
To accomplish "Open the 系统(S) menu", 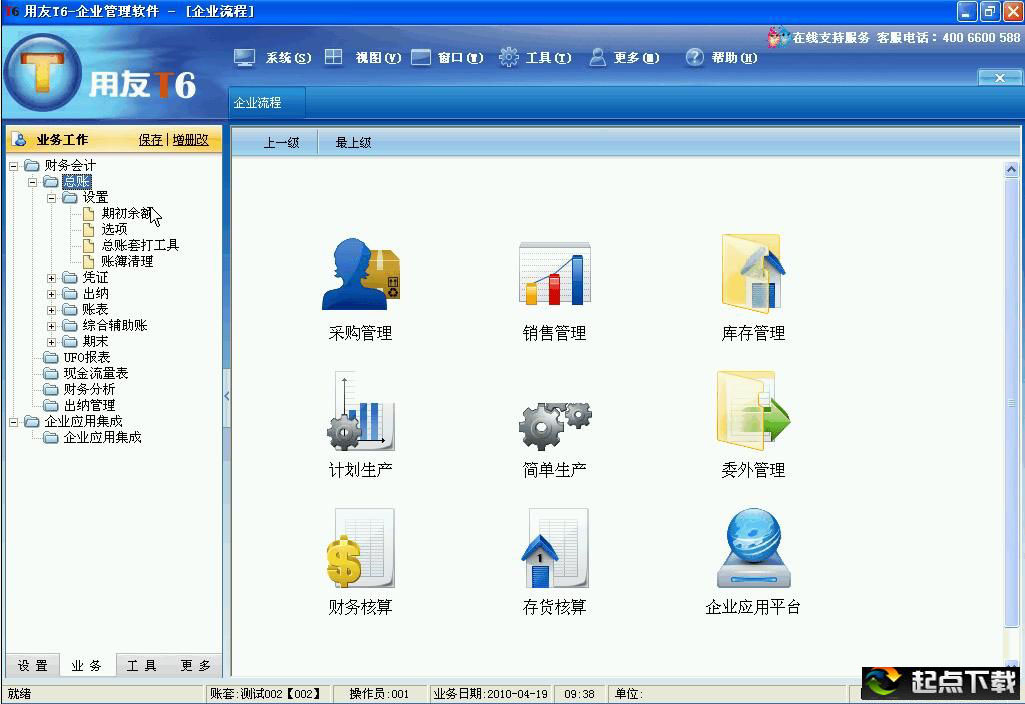I will (x=285, y=57).
